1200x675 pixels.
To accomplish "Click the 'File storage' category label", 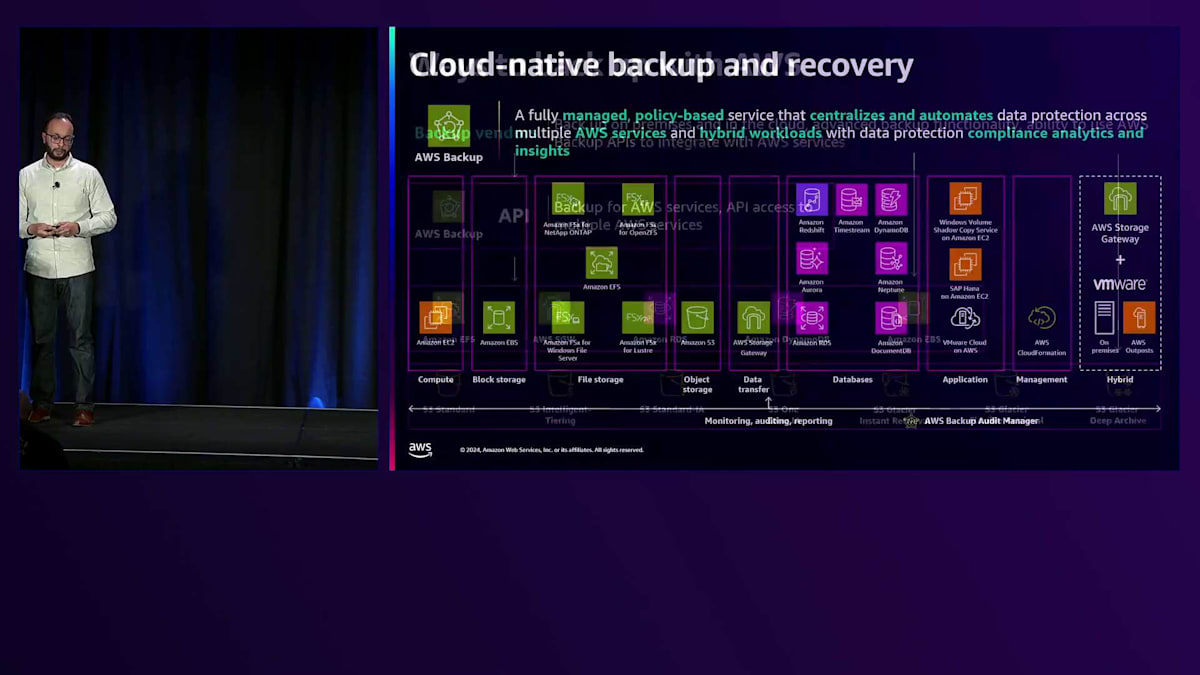I will [x=601, y=380].
